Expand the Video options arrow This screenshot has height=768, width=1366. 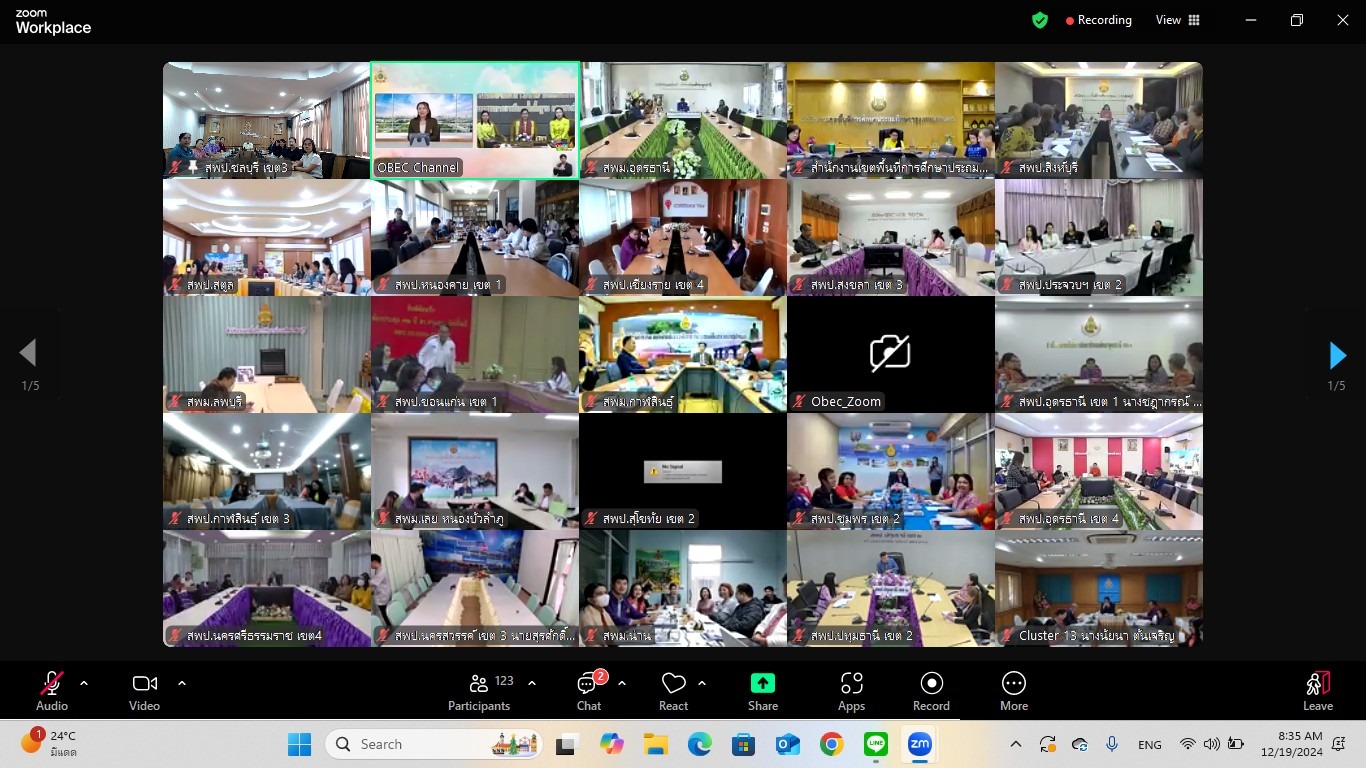tap(182, 684)
